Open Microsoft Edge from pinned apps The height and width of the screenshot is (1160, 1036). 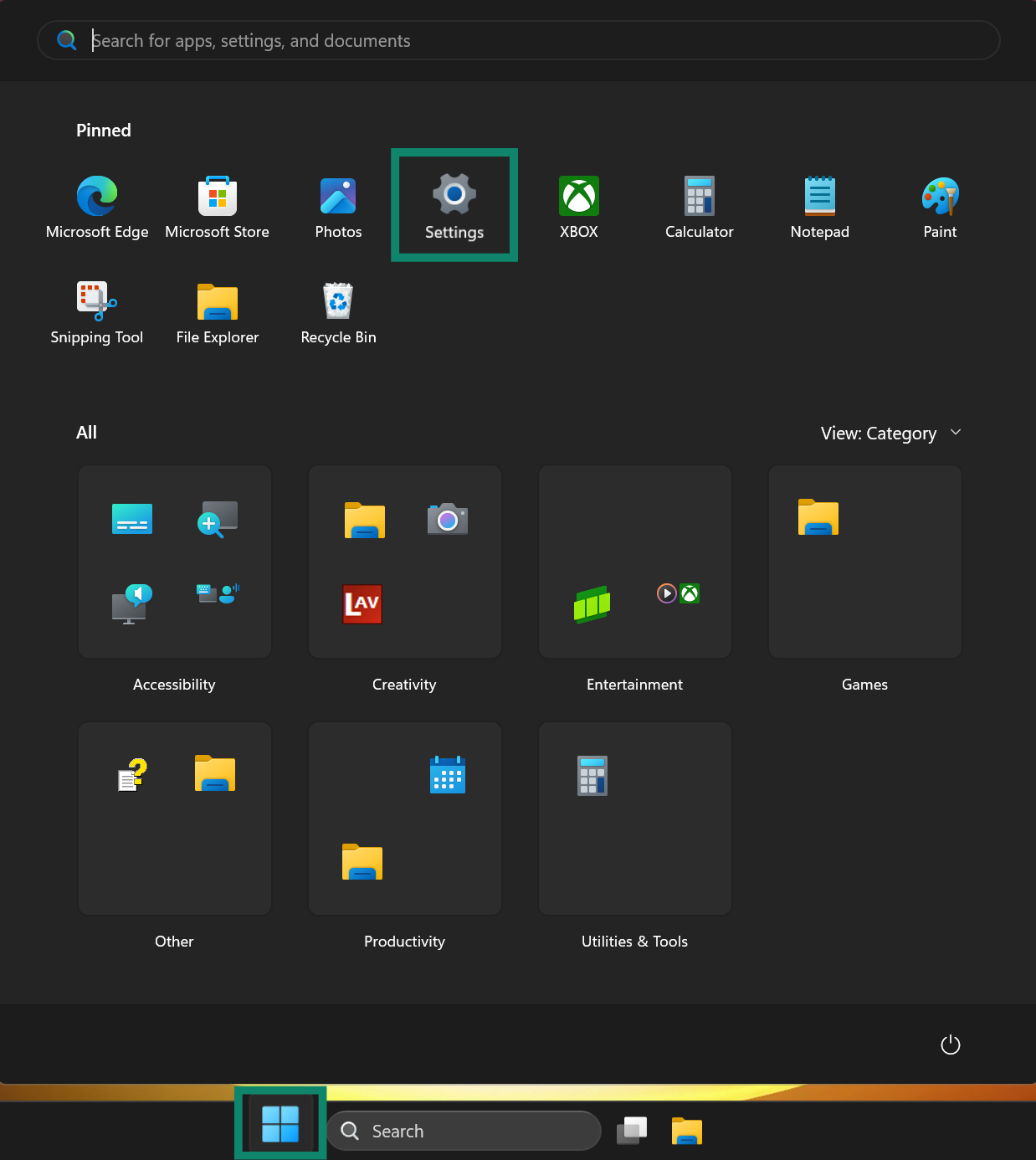(97, 208)
